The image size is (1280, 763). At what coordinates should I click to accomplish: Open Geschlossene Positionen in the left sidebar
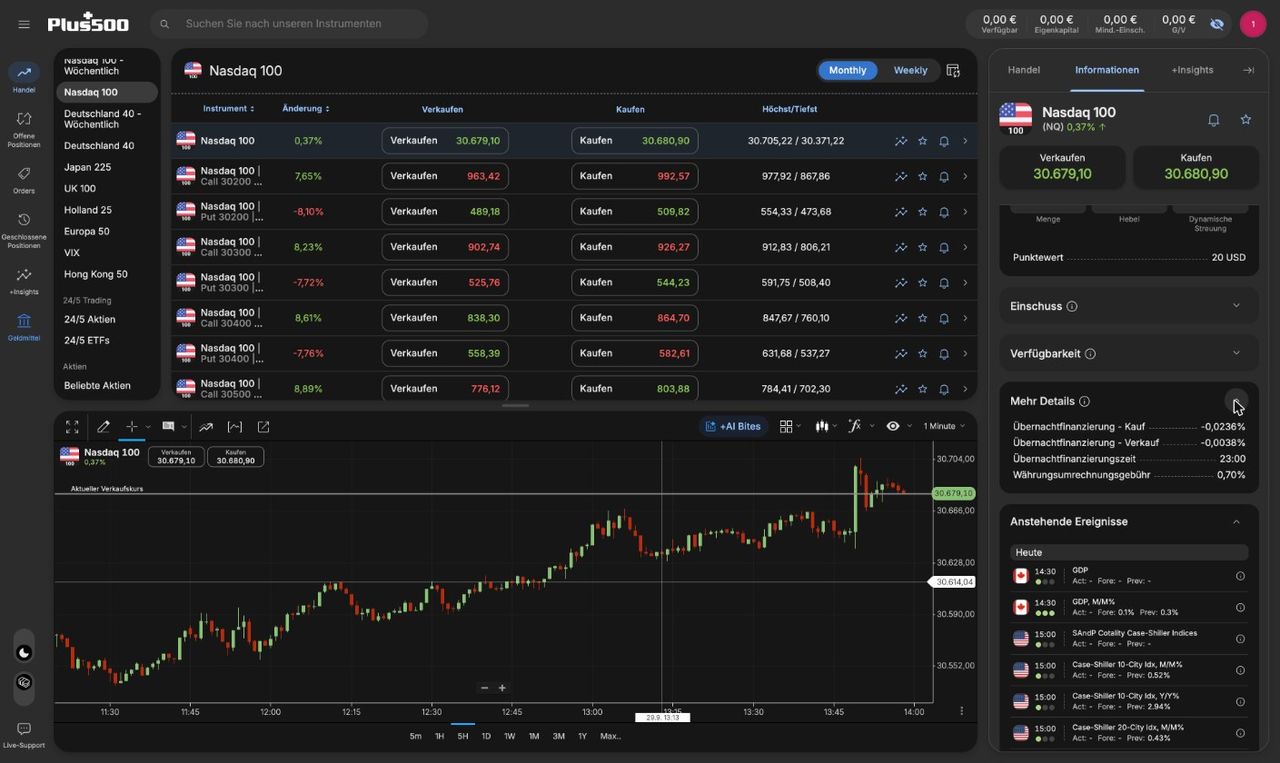24,230
